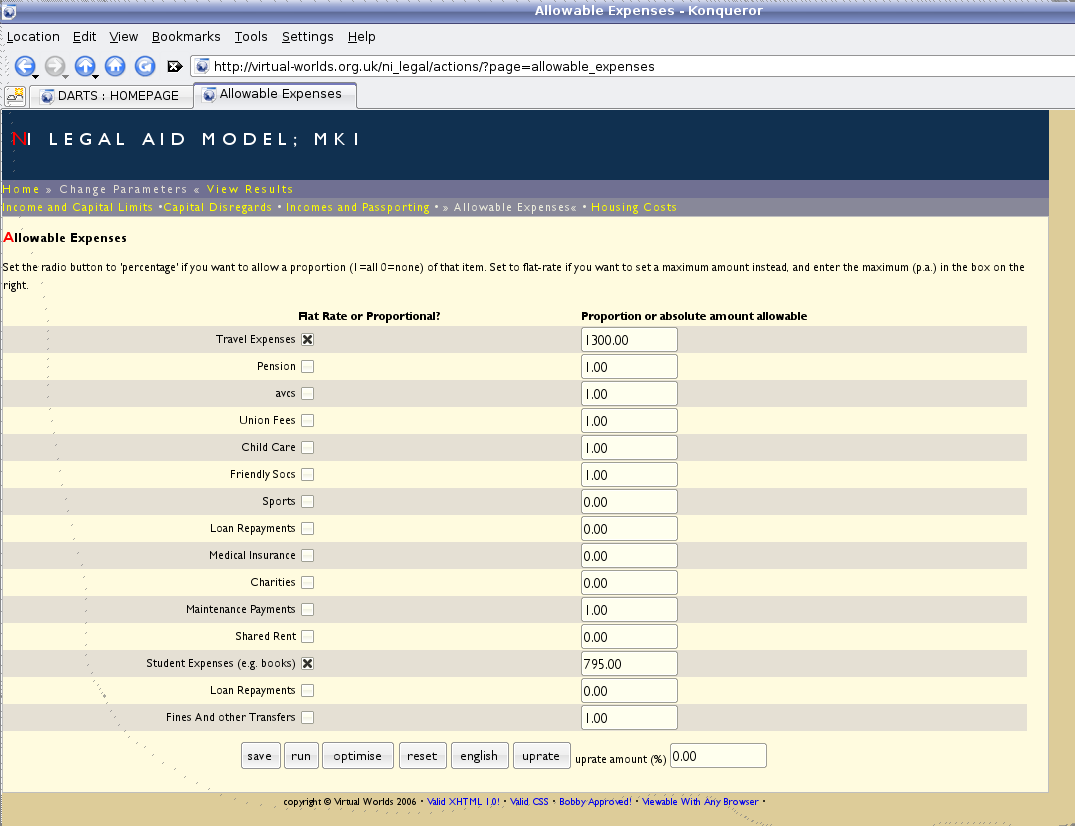Expand the Up button dropdown arrow
The height and width of the screenshot is (826, 1075).
94,76
